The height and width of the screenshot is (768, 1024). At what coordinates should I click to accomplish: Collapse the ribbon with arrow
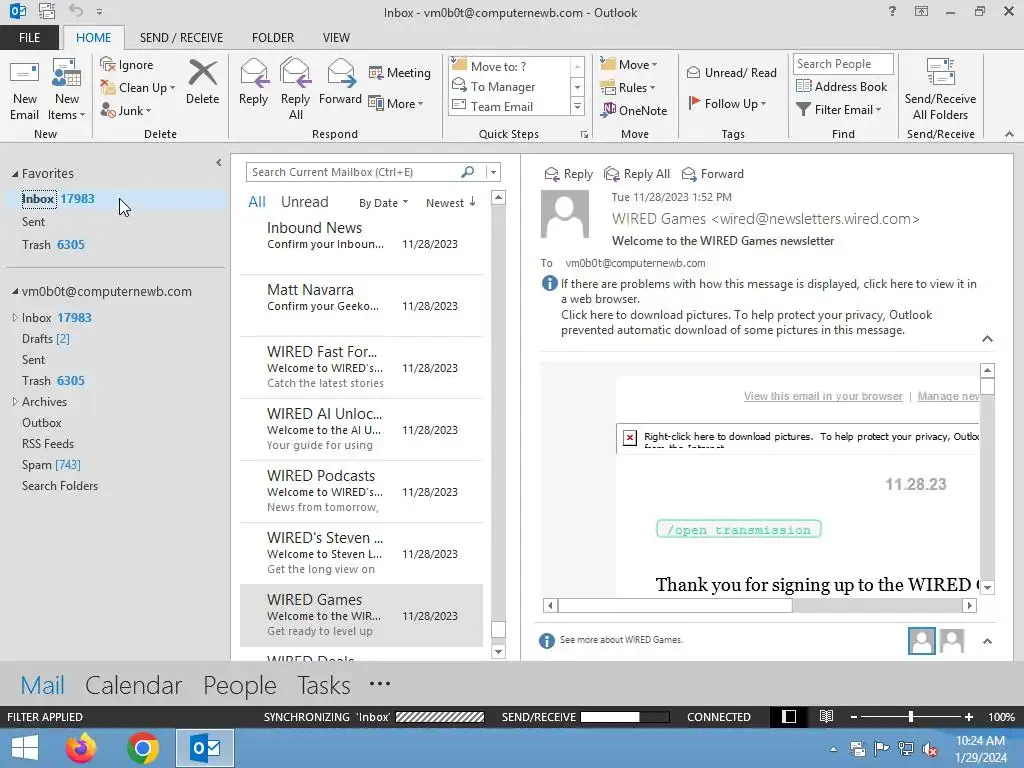tap(1009, 134)
